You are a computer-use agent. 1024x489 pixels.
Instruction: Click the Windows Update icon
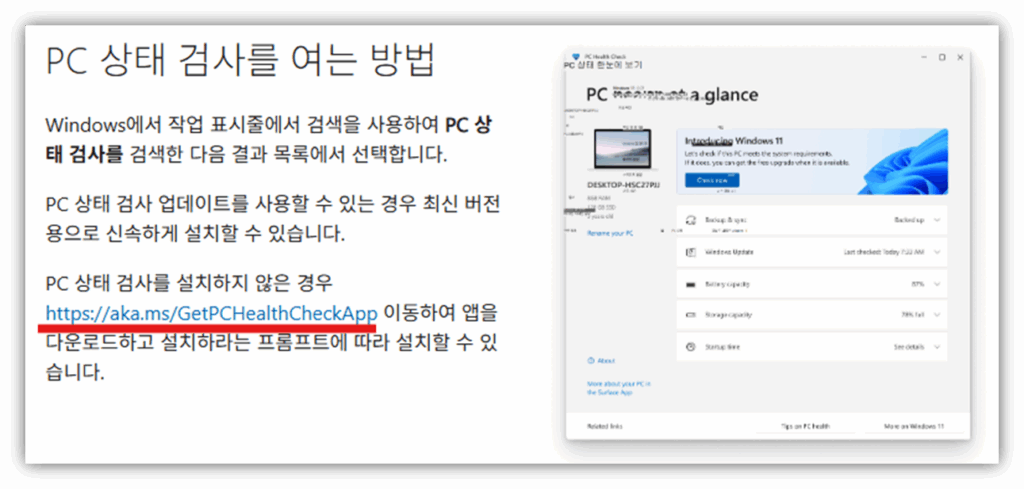690,252
